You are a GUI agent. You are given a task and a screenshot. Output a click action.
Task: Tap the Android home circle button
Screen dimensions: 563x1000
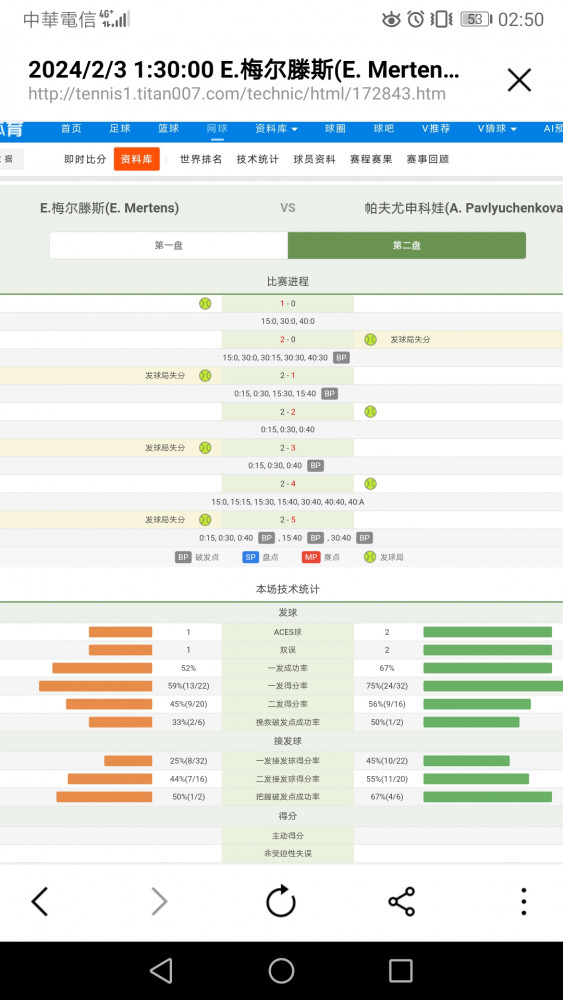(x=281, y=971)
